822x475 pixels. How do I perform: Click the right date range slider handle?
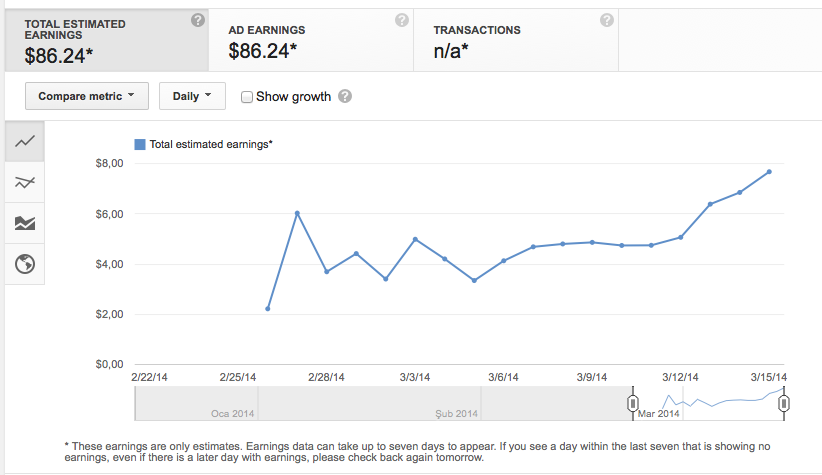784,403
